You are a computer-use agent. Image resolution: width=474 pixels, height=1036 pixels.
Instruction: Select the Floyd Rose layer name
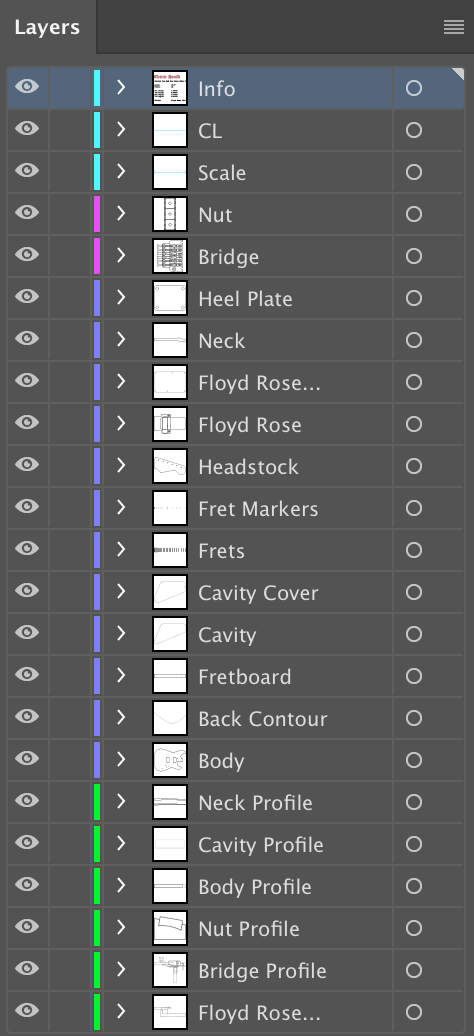click(250, 425)
